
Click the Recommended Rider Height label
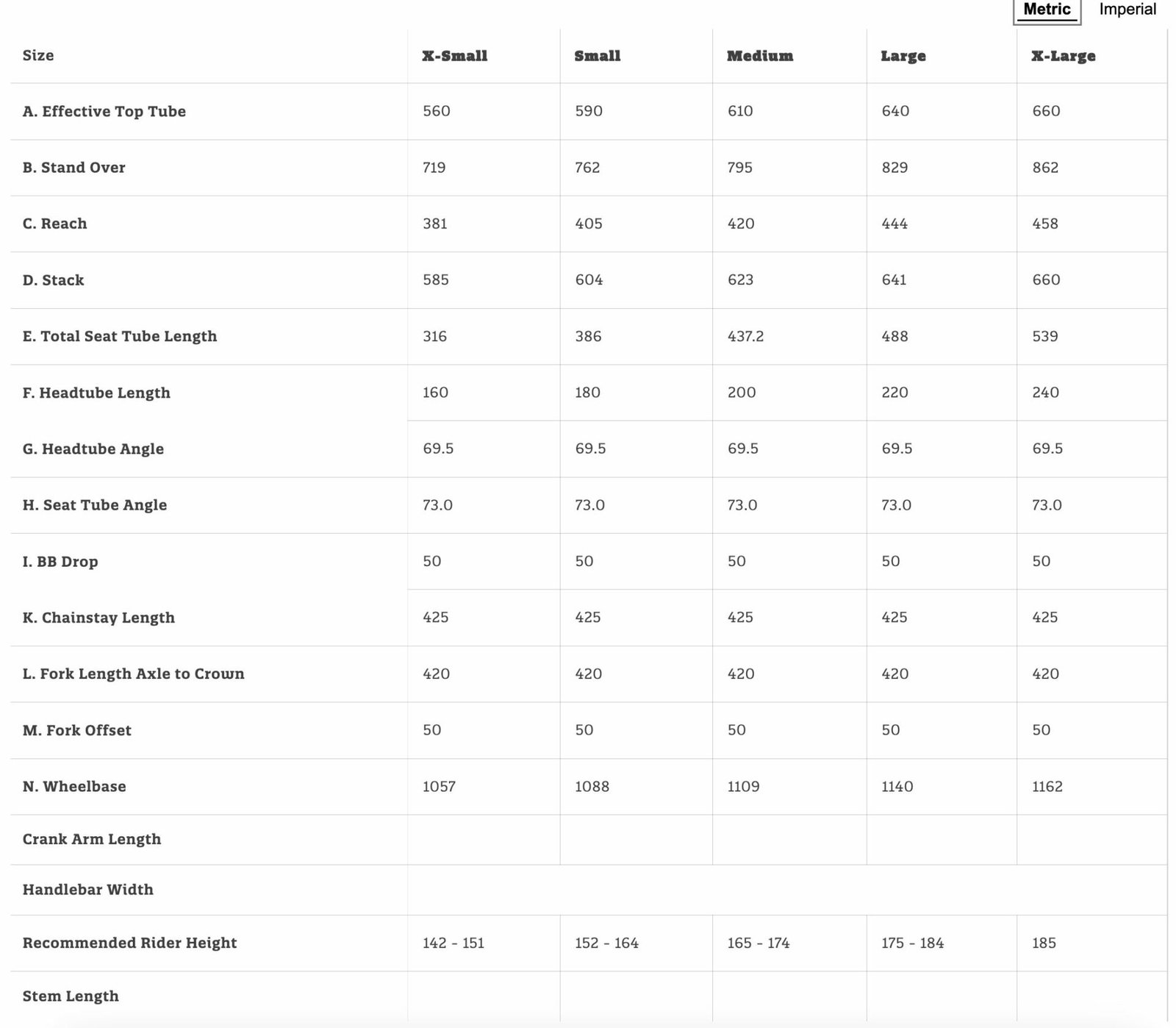[x=129, y=943]
